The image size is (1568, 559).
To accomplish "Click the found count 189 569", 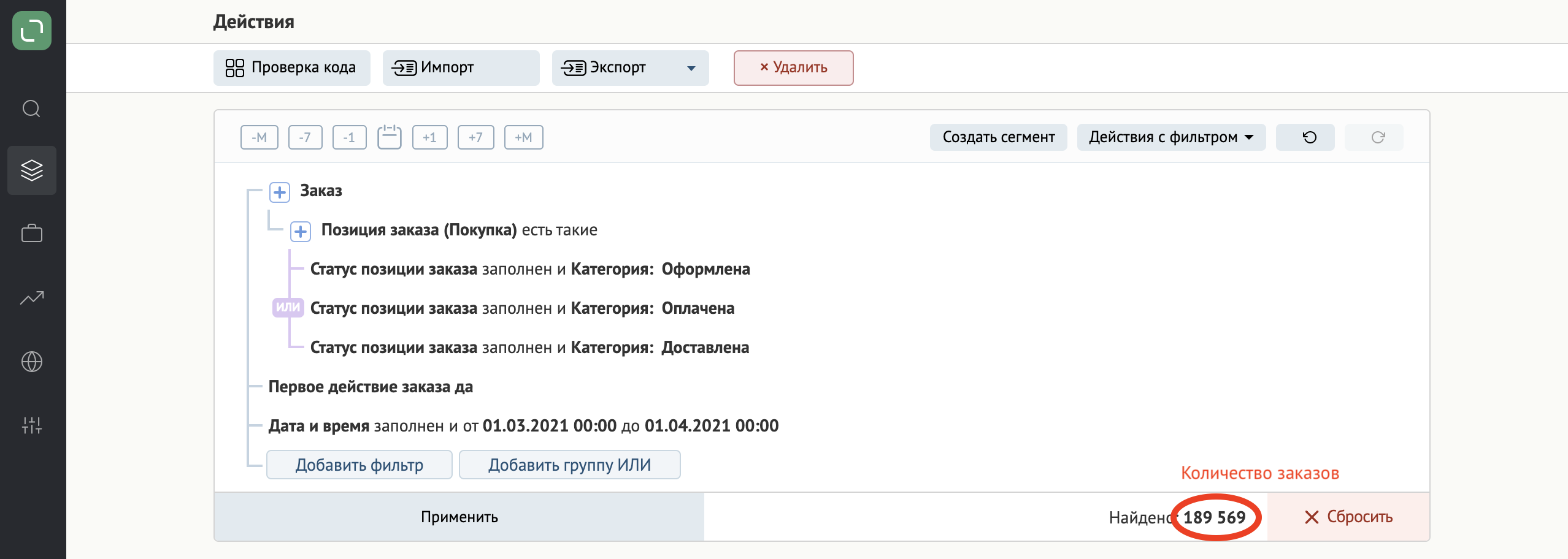I will point(1214,518).
